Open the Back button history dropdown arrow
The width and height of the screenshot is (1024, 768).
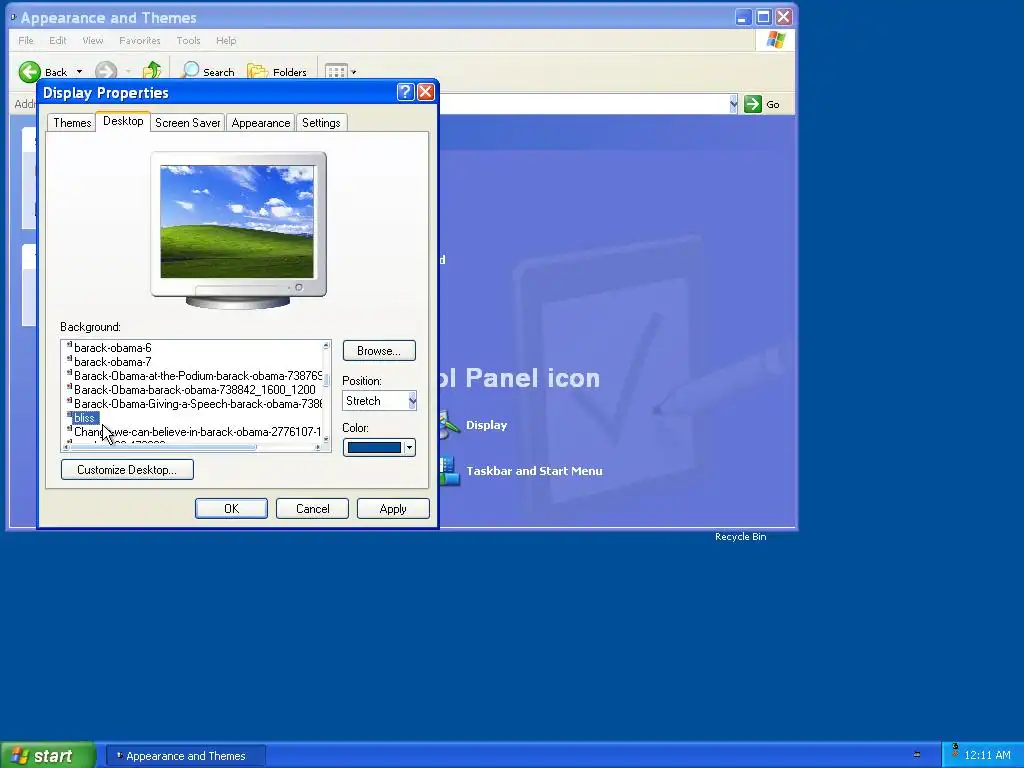(x=80, y=72)
